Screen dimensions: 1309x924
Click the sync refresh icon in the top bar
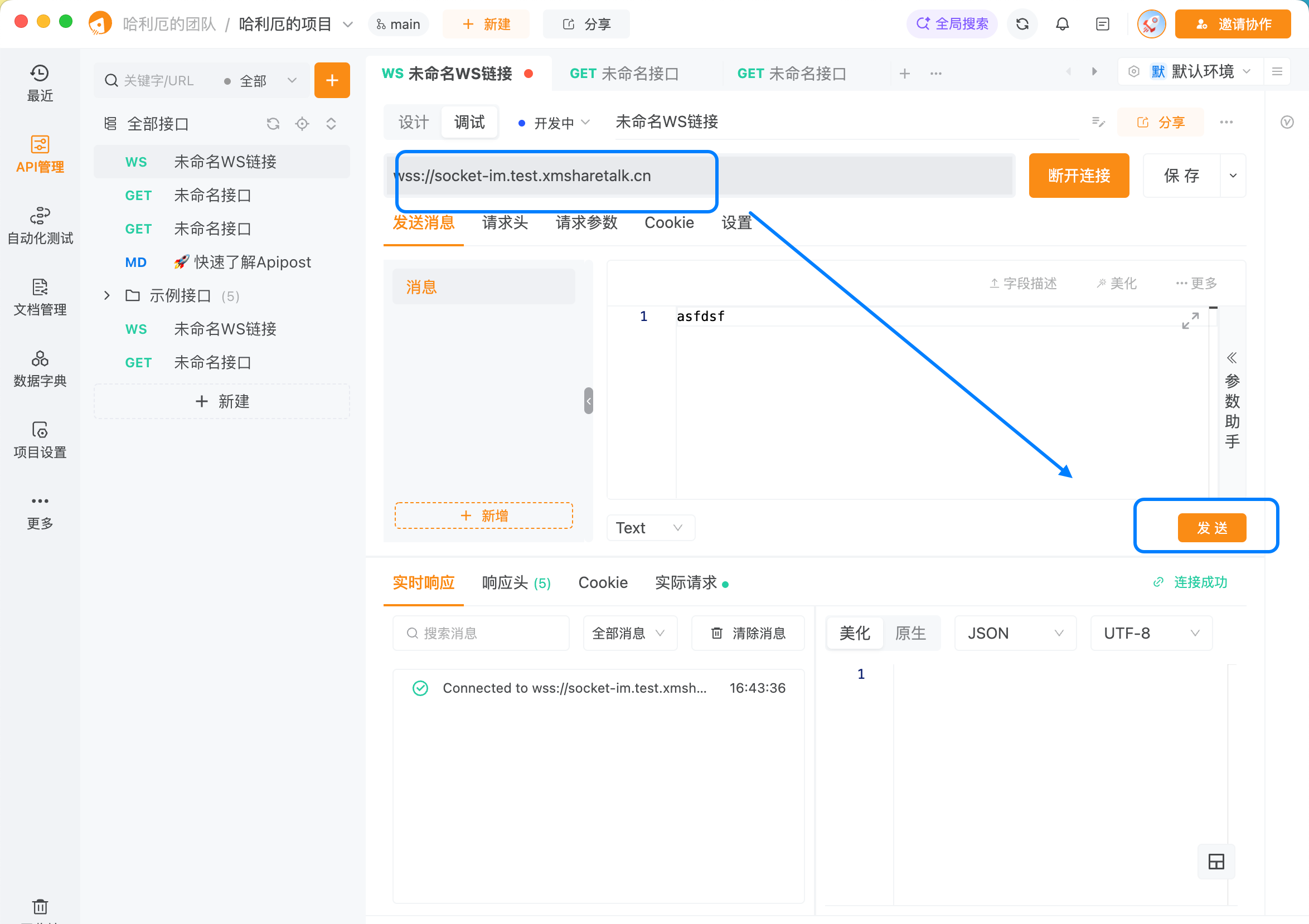[x=1022, y=24]
